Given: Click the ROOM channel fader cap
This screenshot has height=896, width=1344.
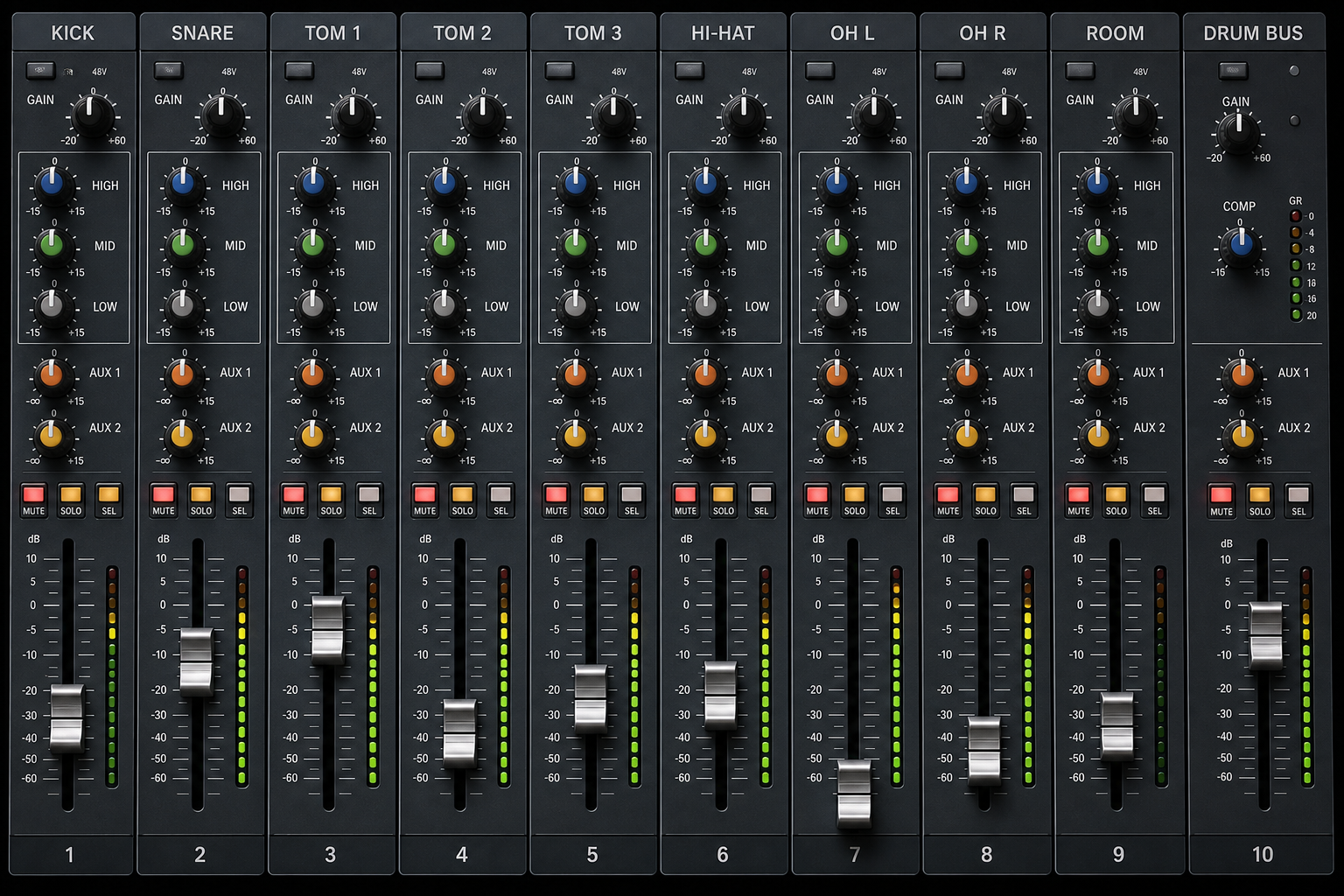Looking at the screenshot, I should pyautogui.click(x=1116, y=725).
